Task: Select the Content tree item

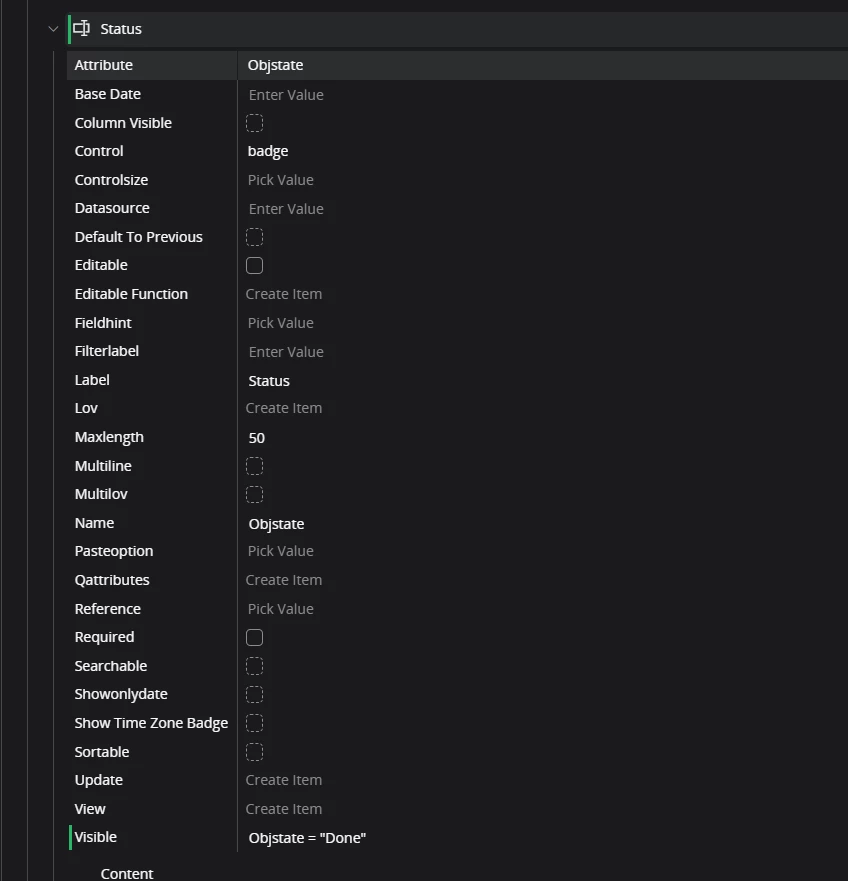Action: [127, 873]
